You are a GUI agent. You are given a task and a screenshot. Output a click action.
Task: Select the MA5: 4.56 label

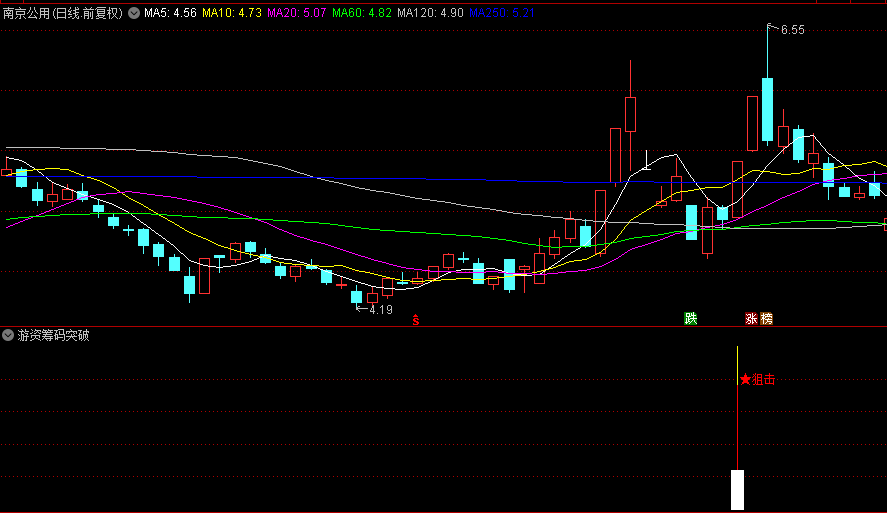point(170,12)
